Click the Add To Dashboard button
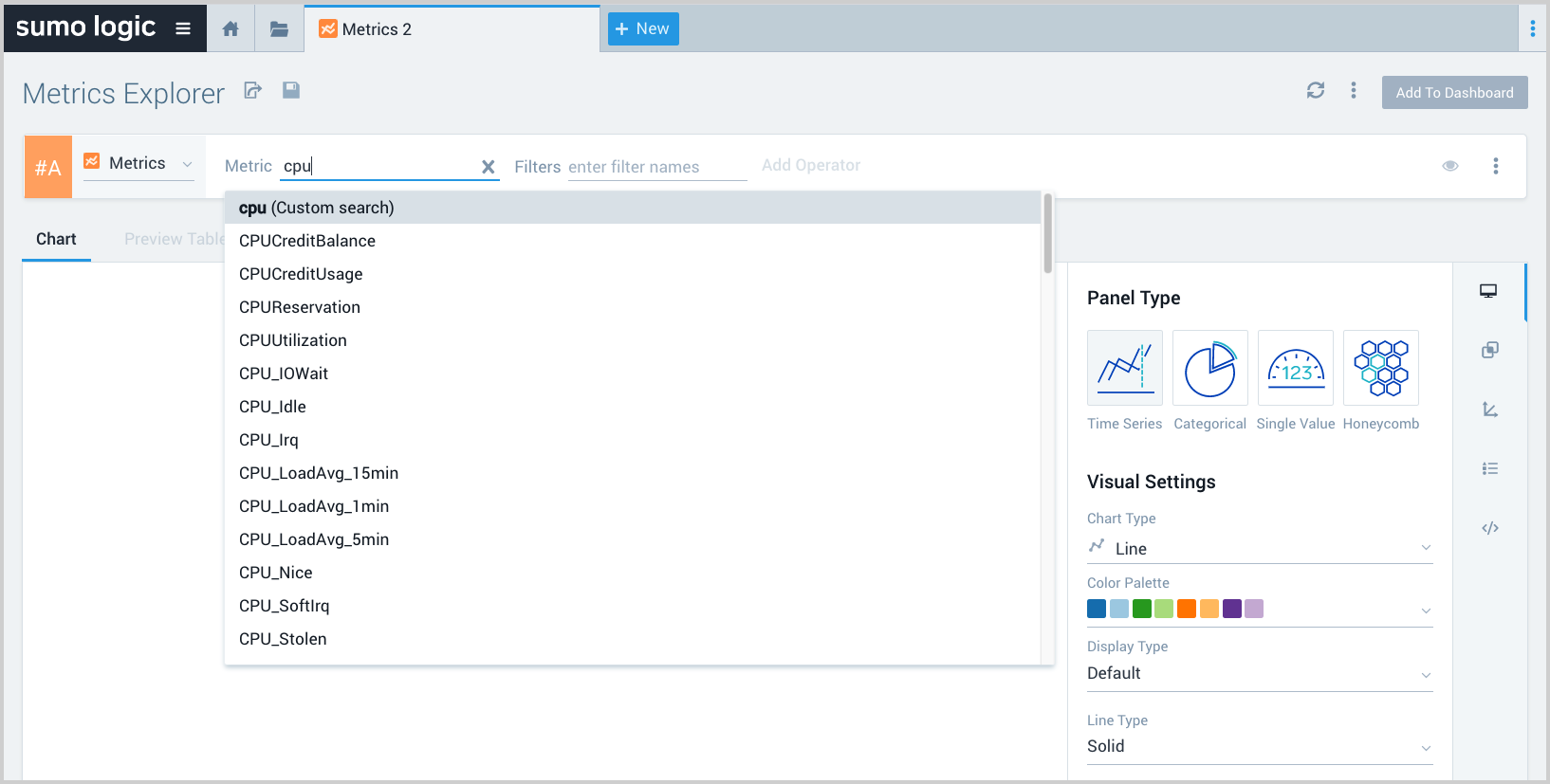The height and width of the screenshot is (784, 1550). click(x=1454, y=93)
